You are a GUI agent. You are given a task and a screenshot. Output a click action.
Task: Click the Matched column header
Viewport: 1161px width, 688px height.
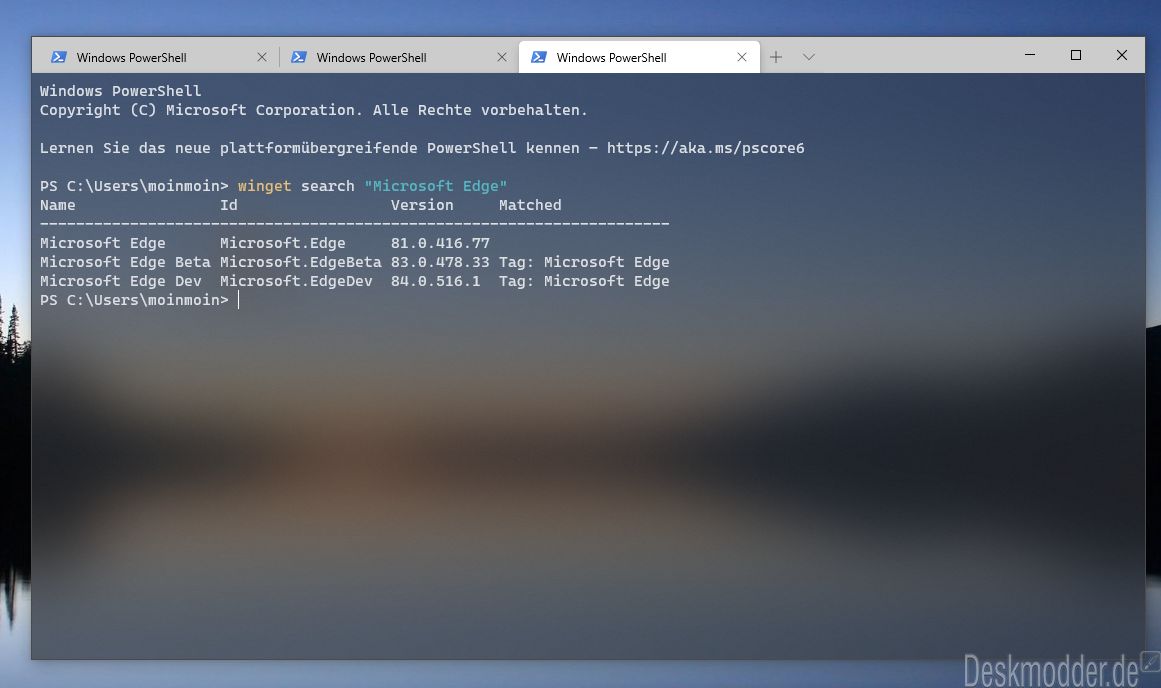[530, 205]
